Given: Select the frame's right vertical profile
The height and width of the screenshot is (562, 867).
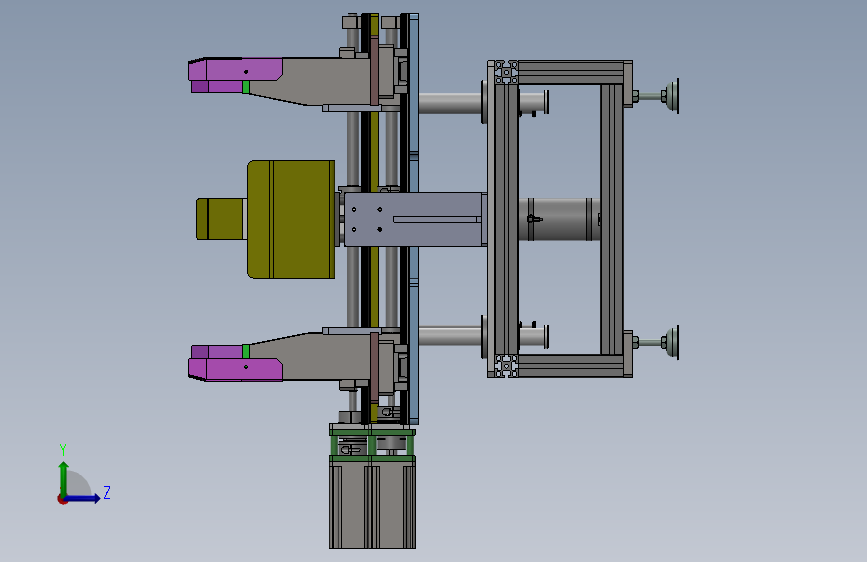Looking at the screenshot, I should [x=612, y=219].
